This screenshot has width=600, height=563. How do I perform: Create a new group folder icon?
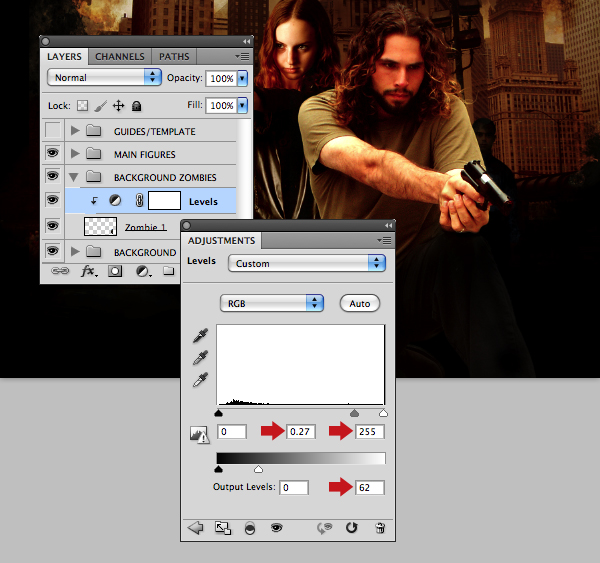[169, 271]
